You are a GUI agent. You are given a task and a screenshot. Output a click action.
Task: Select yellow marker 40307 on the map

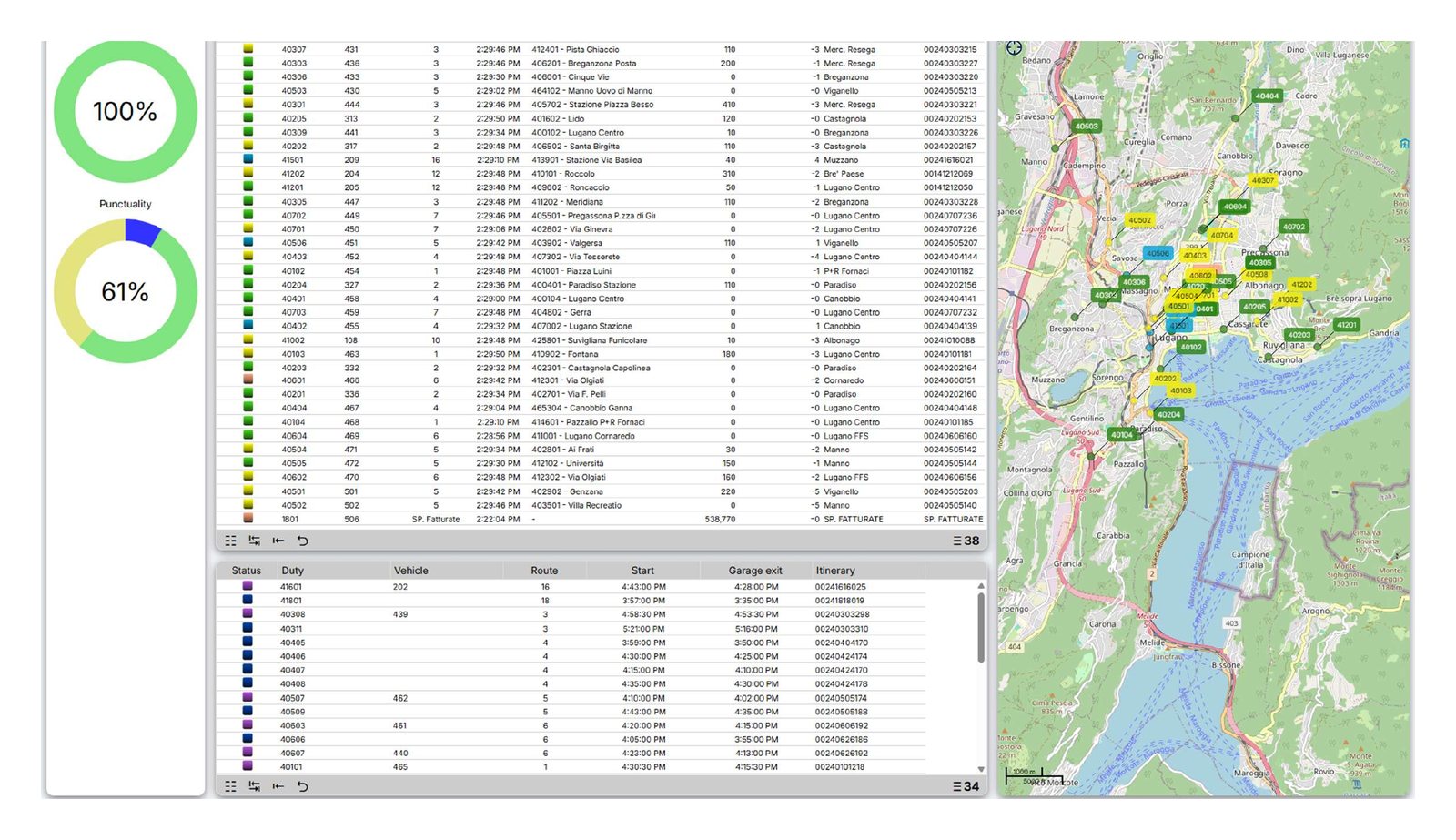pos(1262,180)
